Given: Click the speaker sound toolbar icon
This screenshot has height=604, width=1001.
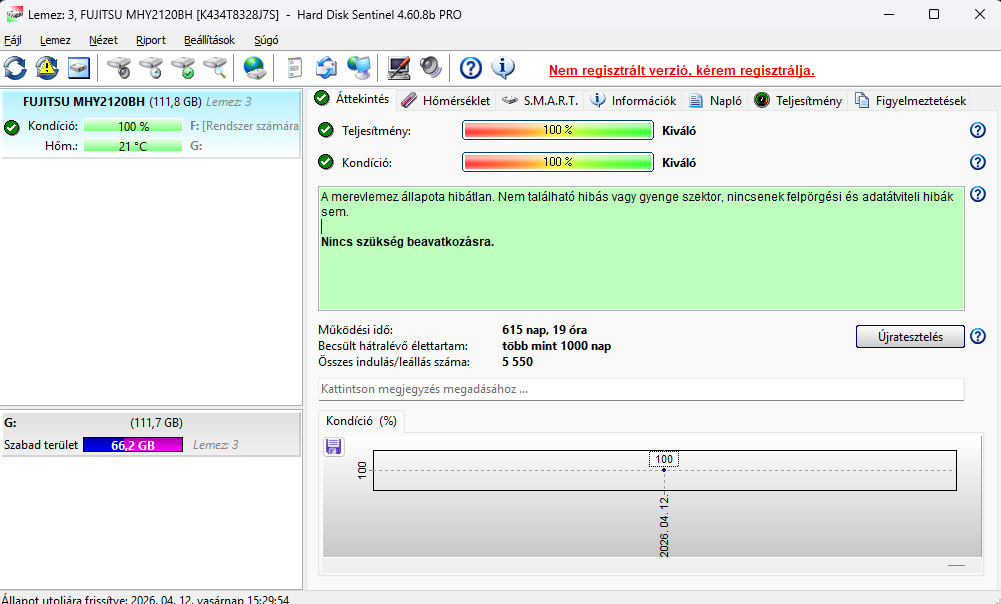Looking at the screenshot, I should click(x=431, y=68).
